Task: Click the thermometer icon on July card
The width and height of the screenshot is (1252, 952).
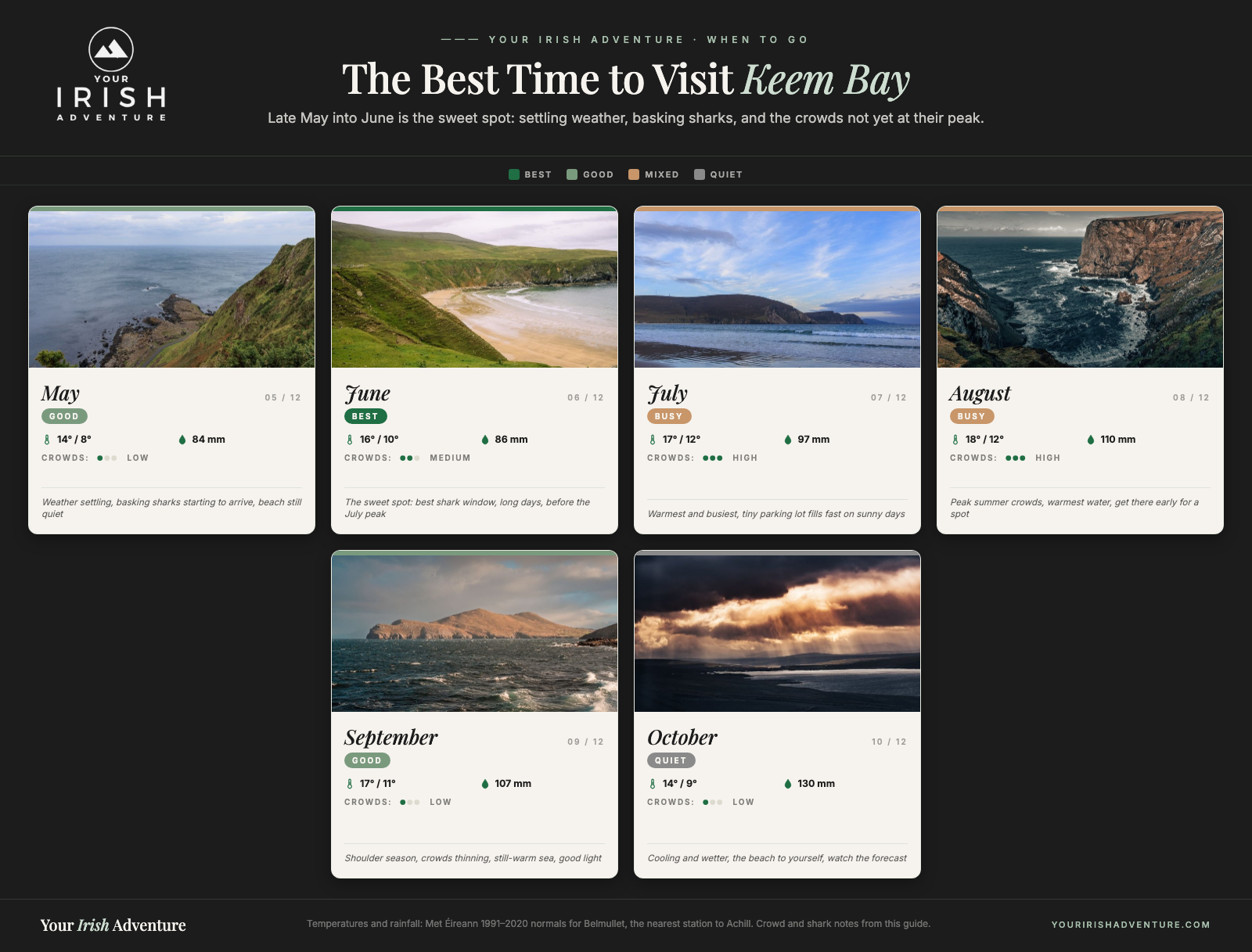Action: coord(653,440)
